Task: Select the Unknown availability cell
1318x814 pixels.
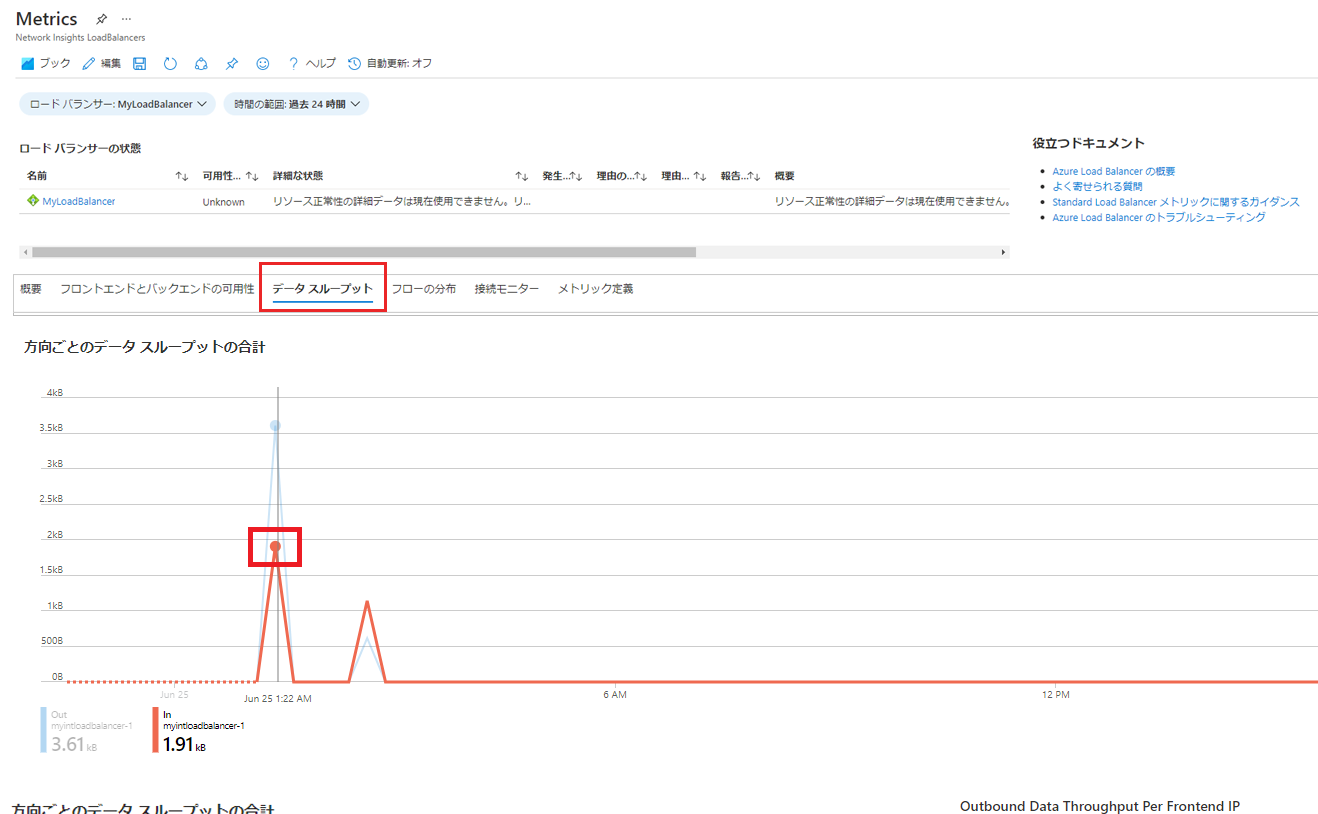Action: point(223,201)
